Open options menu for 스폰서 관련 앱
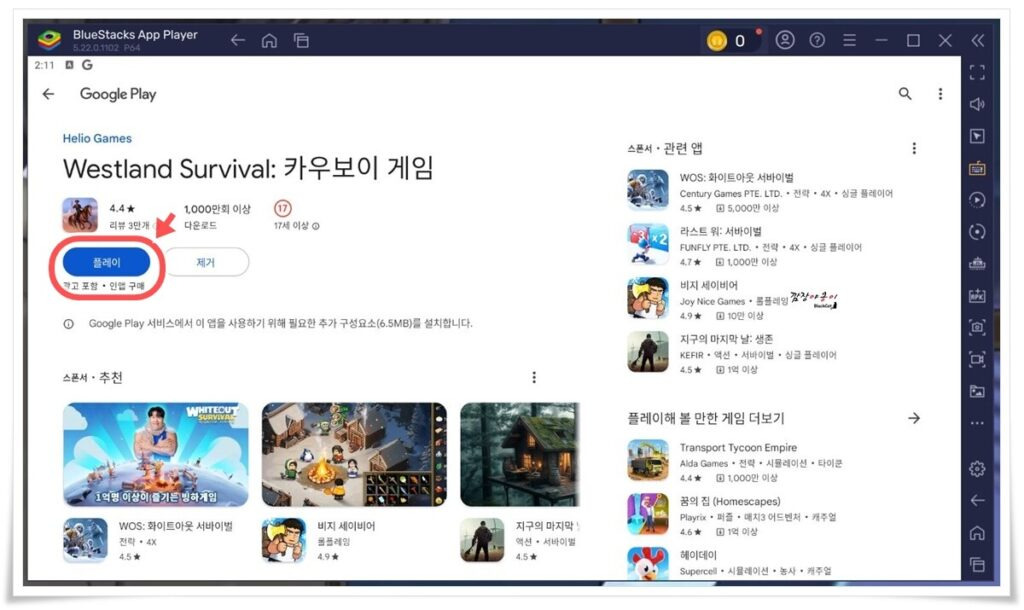 tap(914, 148)
